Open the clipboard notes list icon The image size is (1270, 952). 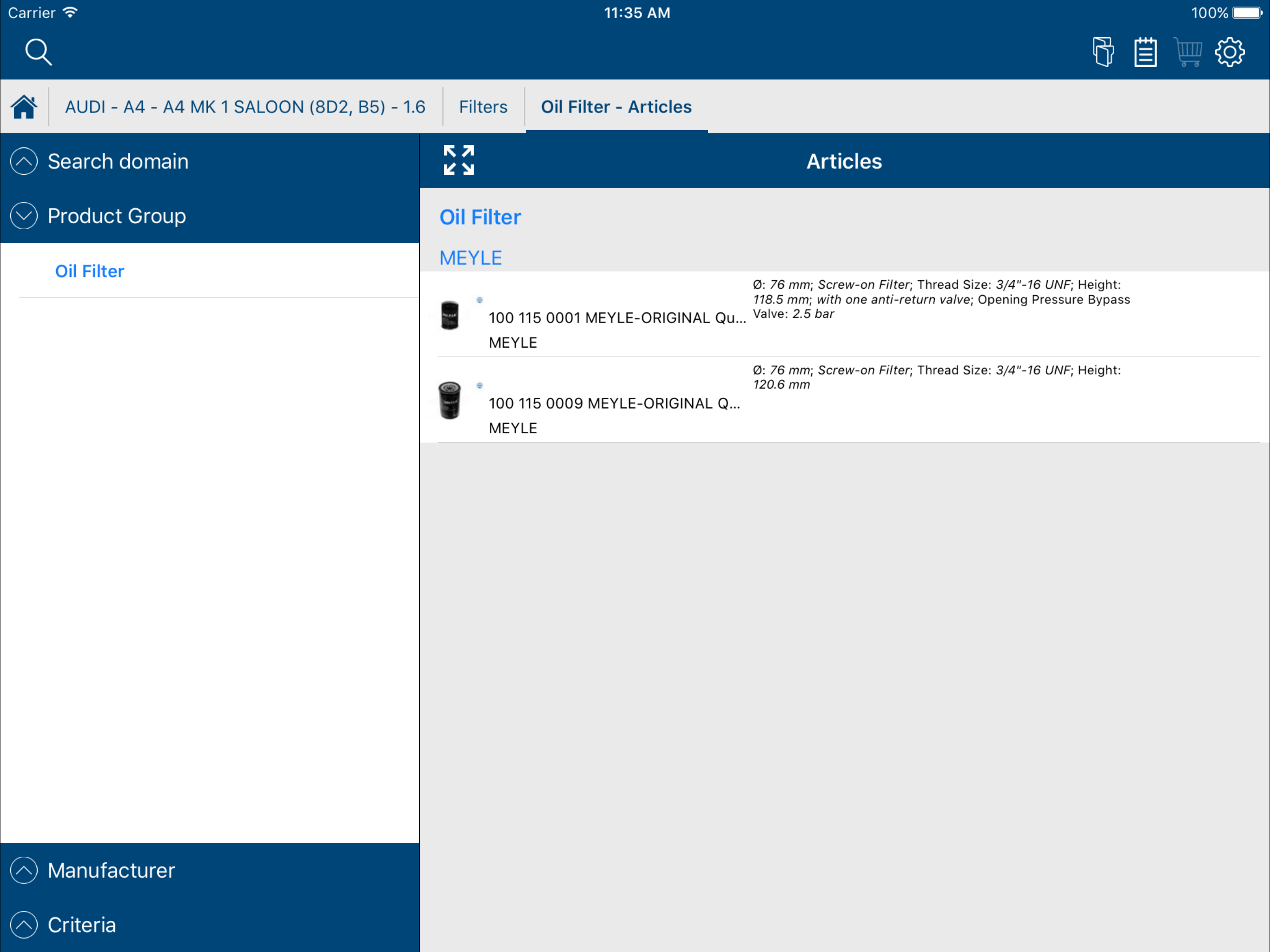pyautogui.click(x=1145, y=52)
